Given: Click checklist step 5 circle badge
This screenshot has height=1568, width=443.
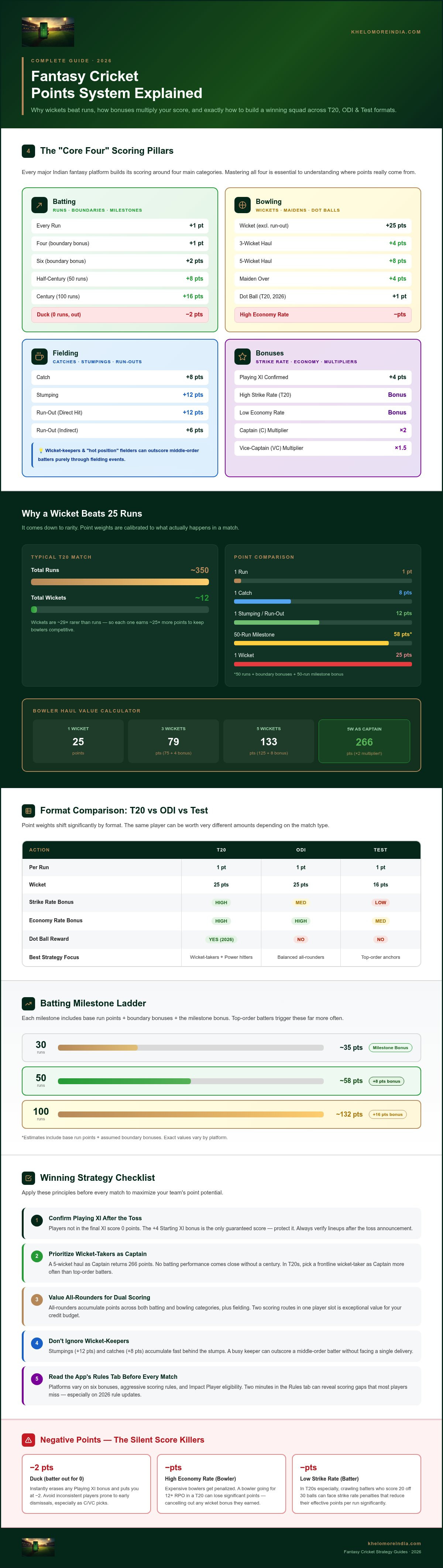Looking at the screenshot, I should point(37,1379).
